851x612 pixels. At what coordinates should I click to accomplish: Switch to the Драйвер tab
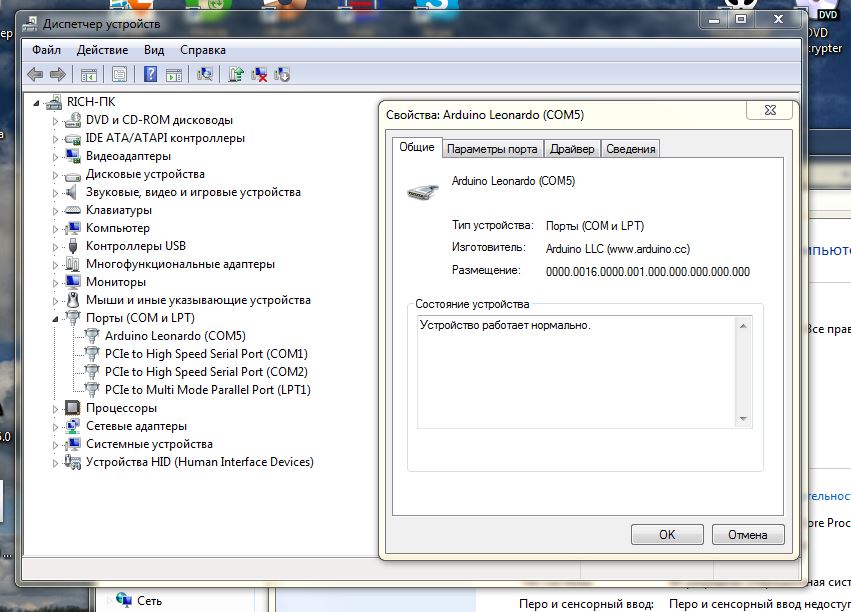(572, 149)
